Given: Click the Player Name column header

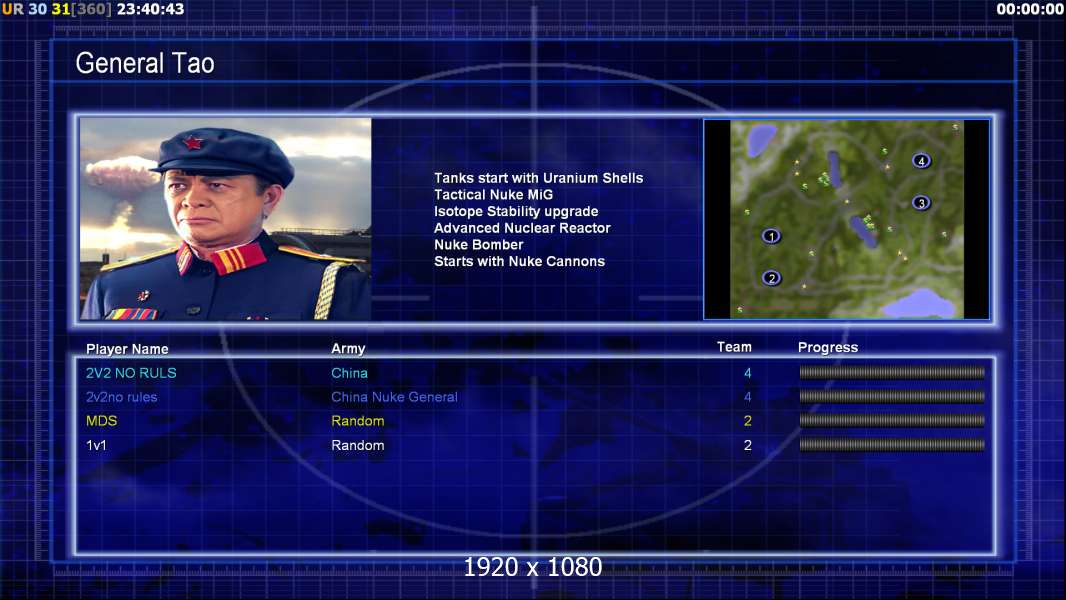Looking at the screenshot, I should pos(127,349).
